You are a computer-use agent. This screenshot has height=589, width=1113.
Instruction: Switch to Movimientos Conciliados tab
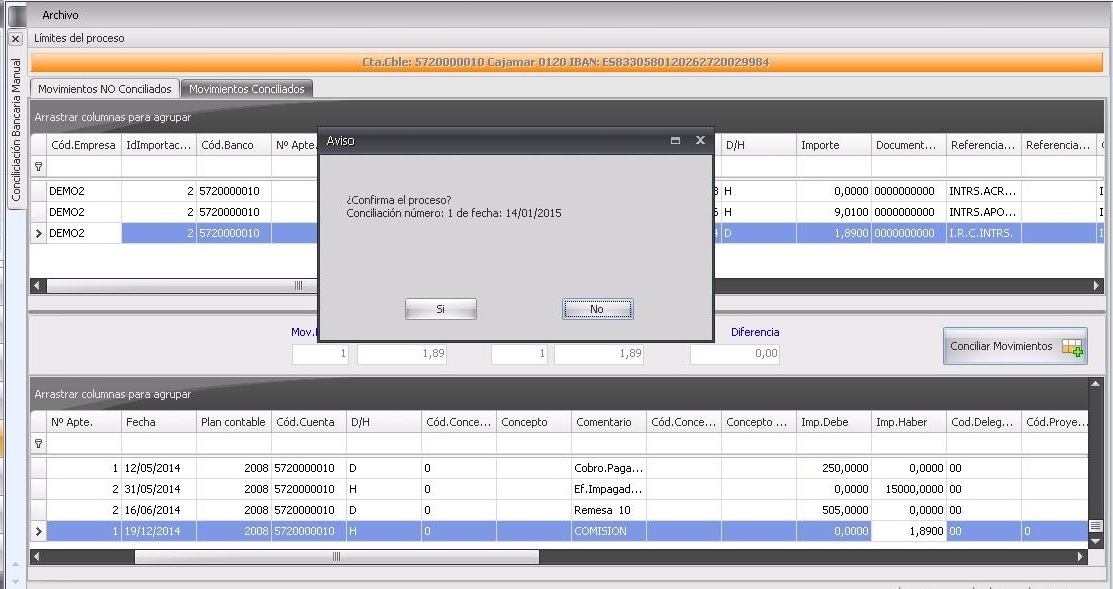pos(247,89)
